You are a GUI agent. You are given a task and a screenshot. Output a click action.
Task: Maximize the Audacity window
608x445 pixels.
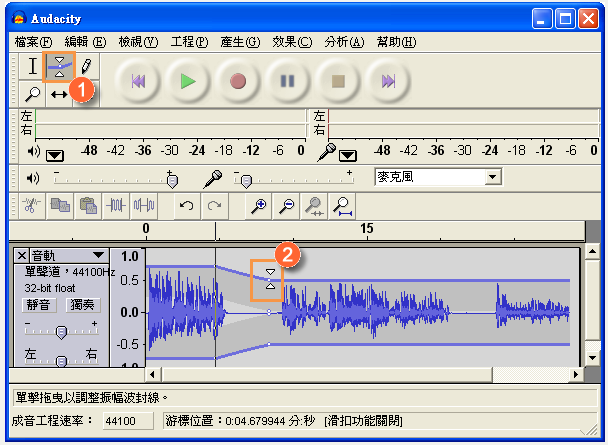[x=565, y=19]
